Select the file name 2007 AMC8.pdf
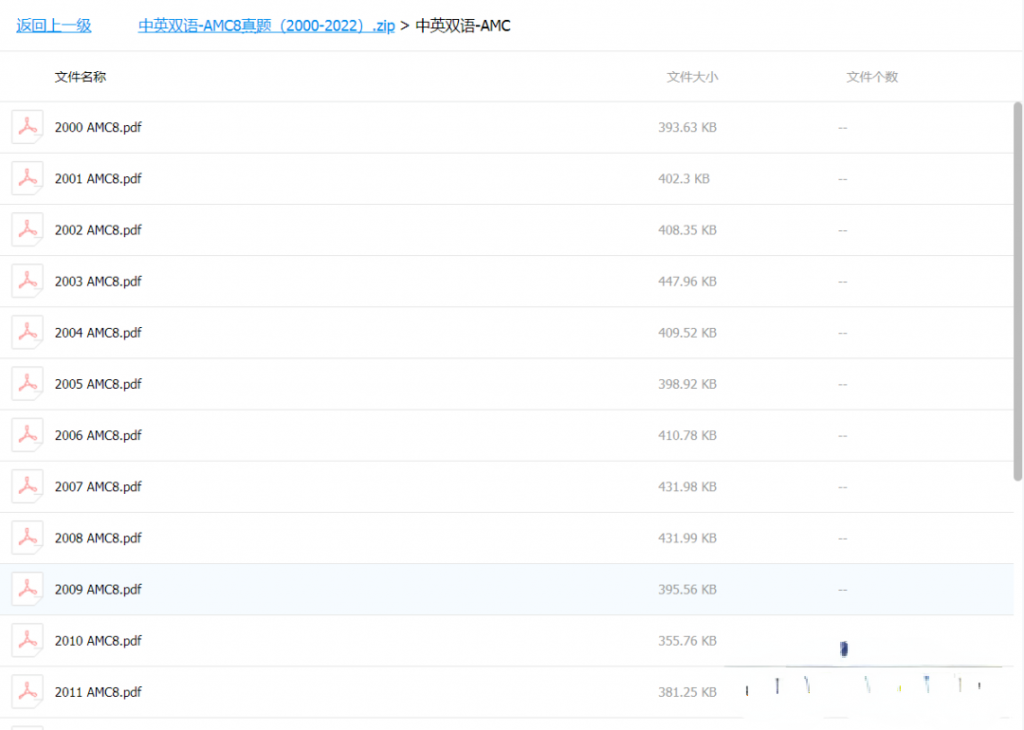The image size is (1024, 730). tap(98, 487)
